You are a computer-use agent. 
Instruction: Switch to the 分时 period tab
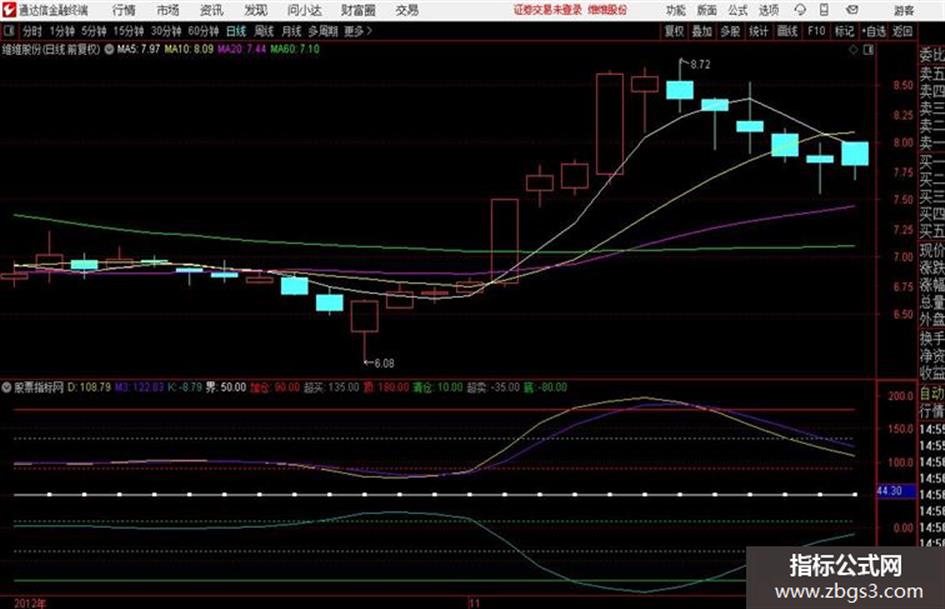[x=32, y=31]
